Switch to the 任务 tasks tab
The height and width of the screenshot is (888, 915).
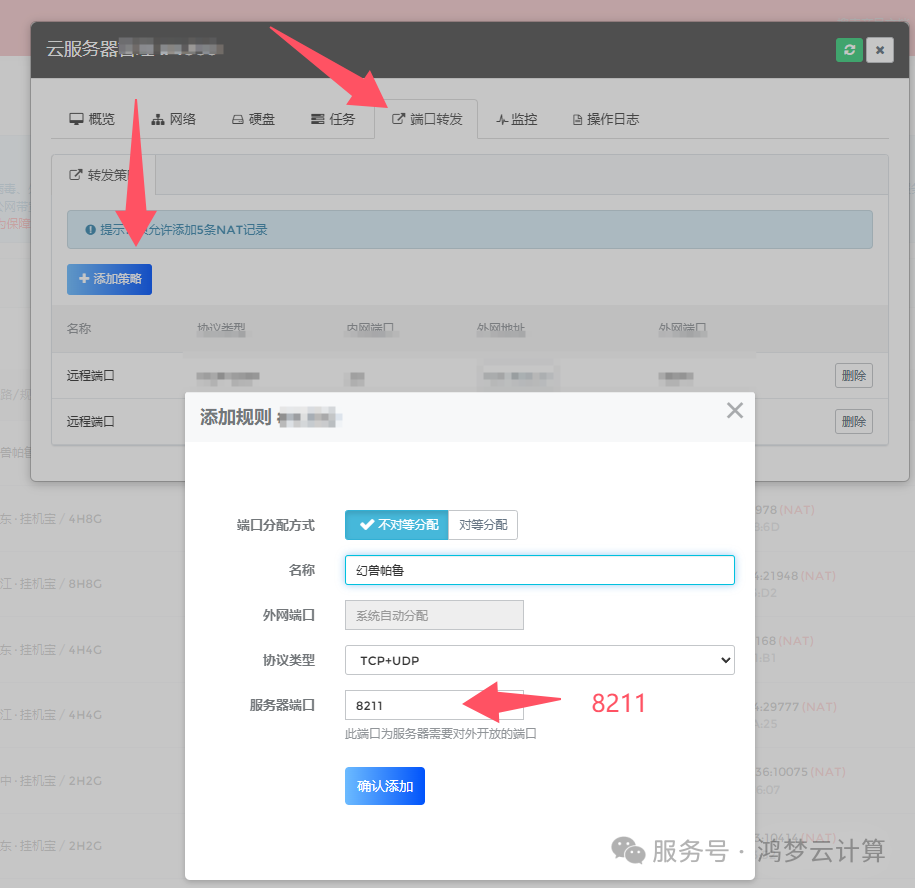point(333,119)
